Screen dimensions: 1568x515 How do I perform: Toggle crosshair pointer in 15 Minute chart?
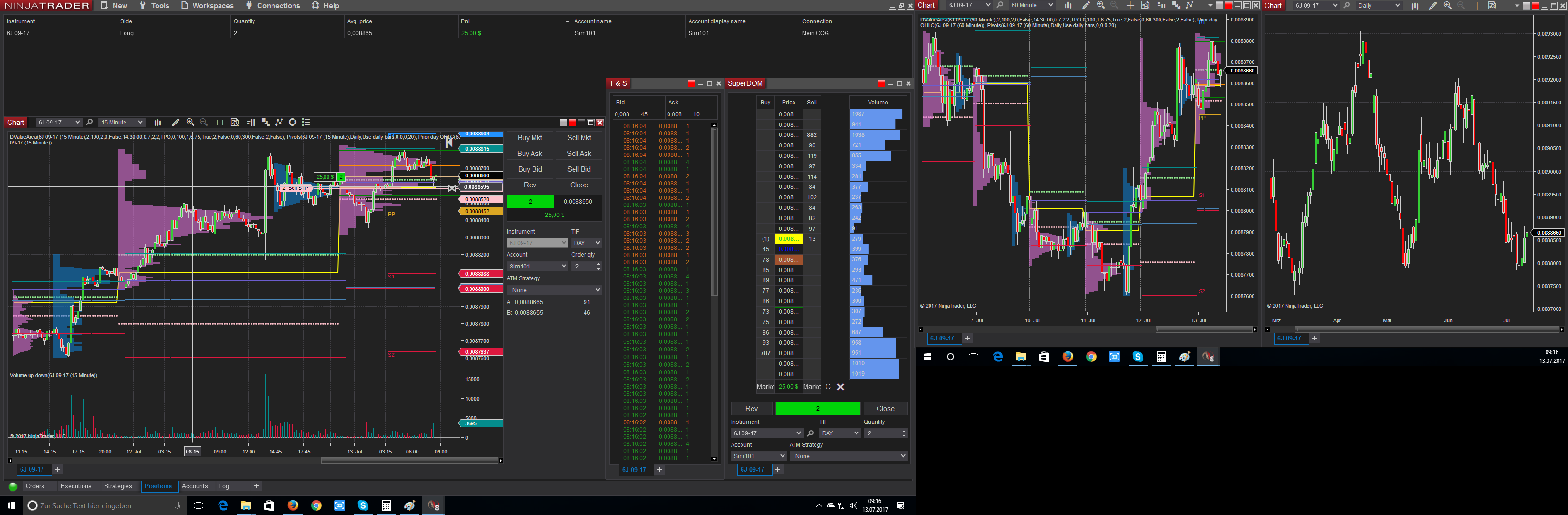click(x=220, y=122)
